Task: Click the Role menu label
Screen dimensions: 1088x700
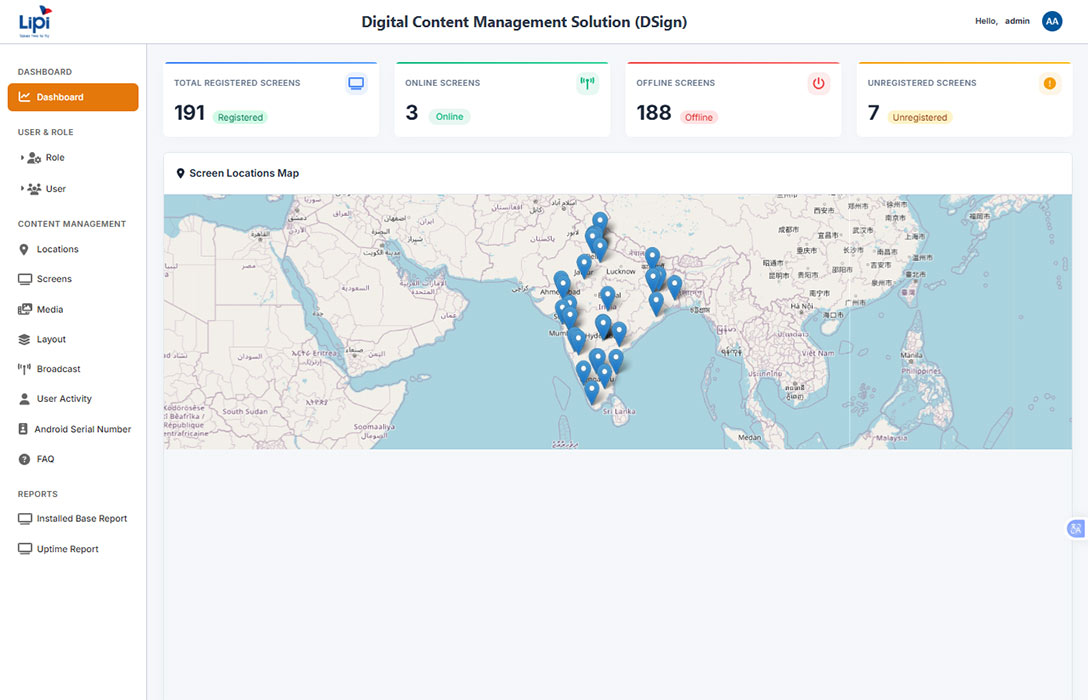Action: click(x=55, y=157)
